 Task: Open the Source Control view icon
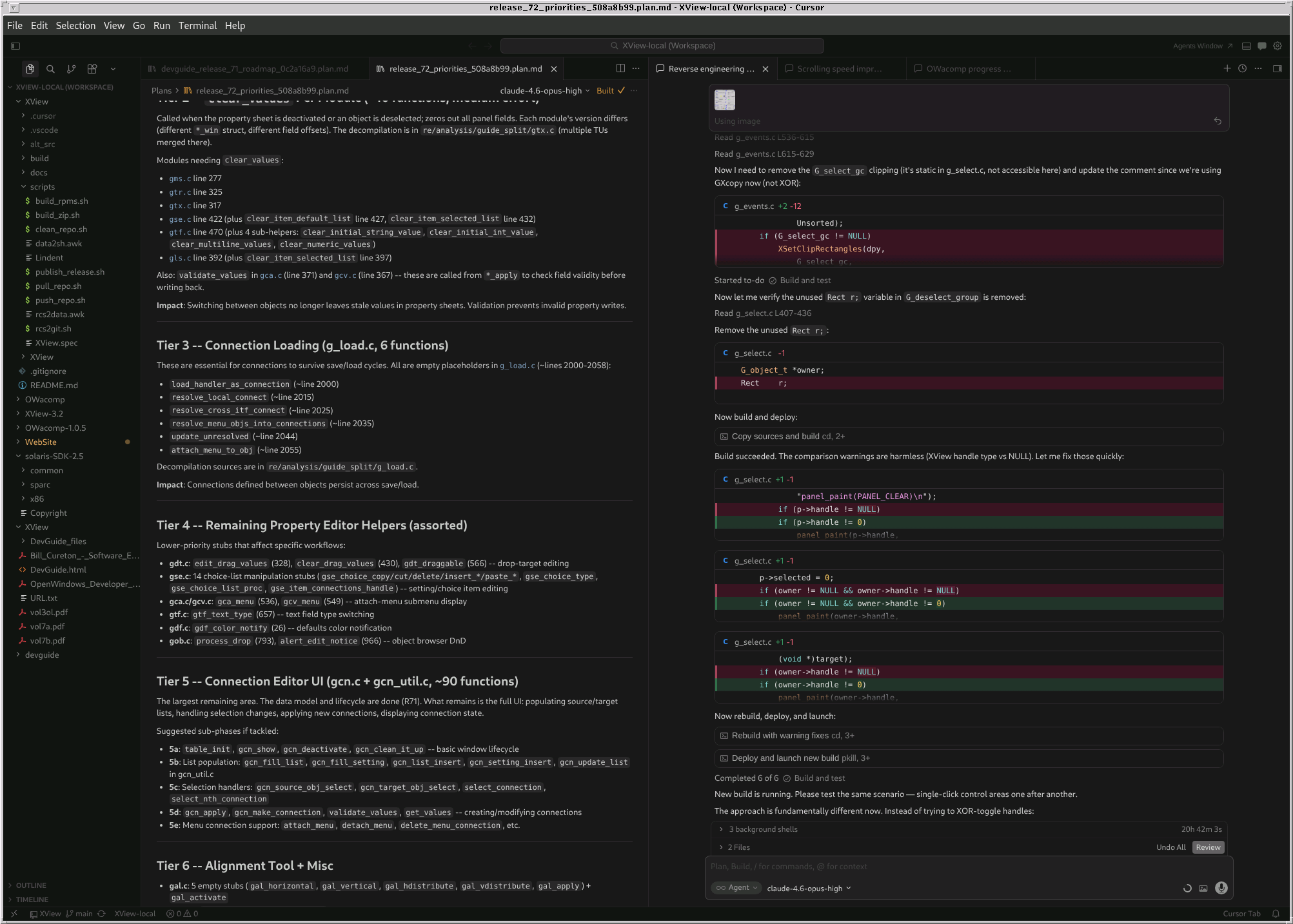[x=71, y=69]
